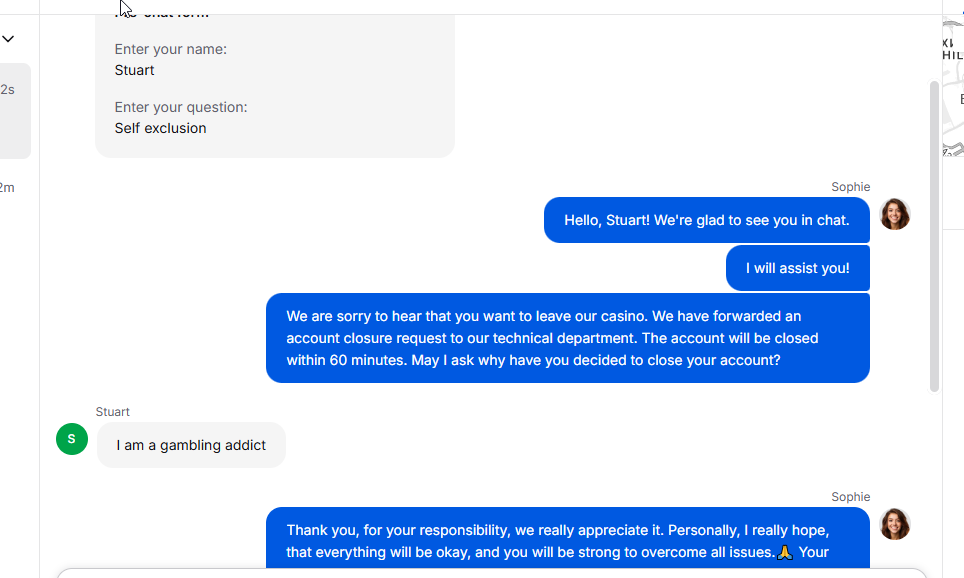The height and width of the screenshot is (578, 964).
Task: Click the account closure message bubble
Action: tap(567, 338)
